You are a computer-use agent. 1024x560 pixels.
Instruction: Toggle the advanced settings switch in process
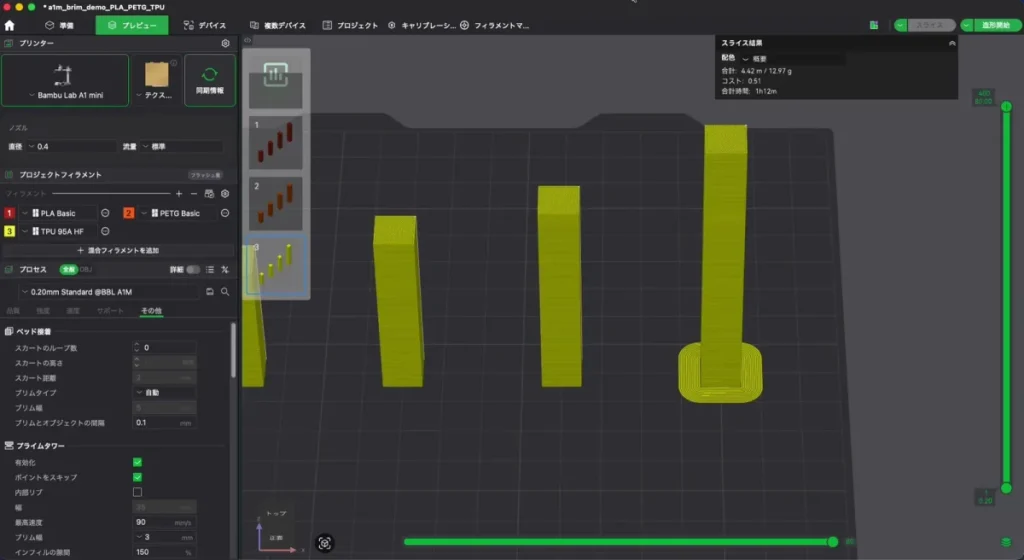(x=193, y=270)
